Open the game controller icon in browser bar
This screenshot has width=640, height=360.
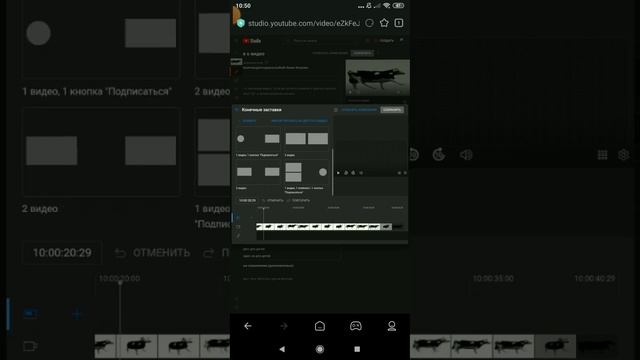(356, 326)
